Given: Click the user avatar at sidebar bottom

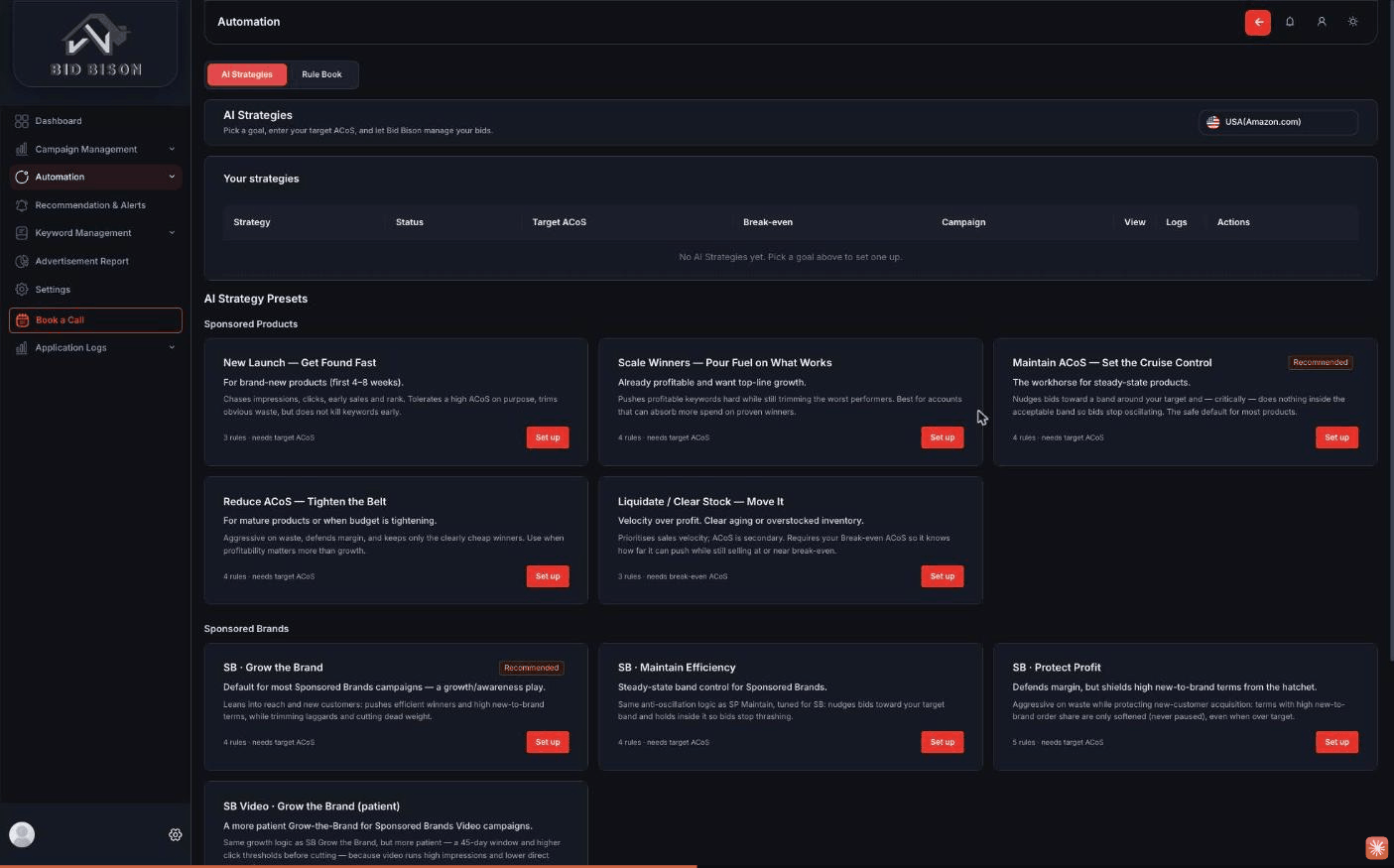Looking at the screenshot, I should tap(22, 834).
